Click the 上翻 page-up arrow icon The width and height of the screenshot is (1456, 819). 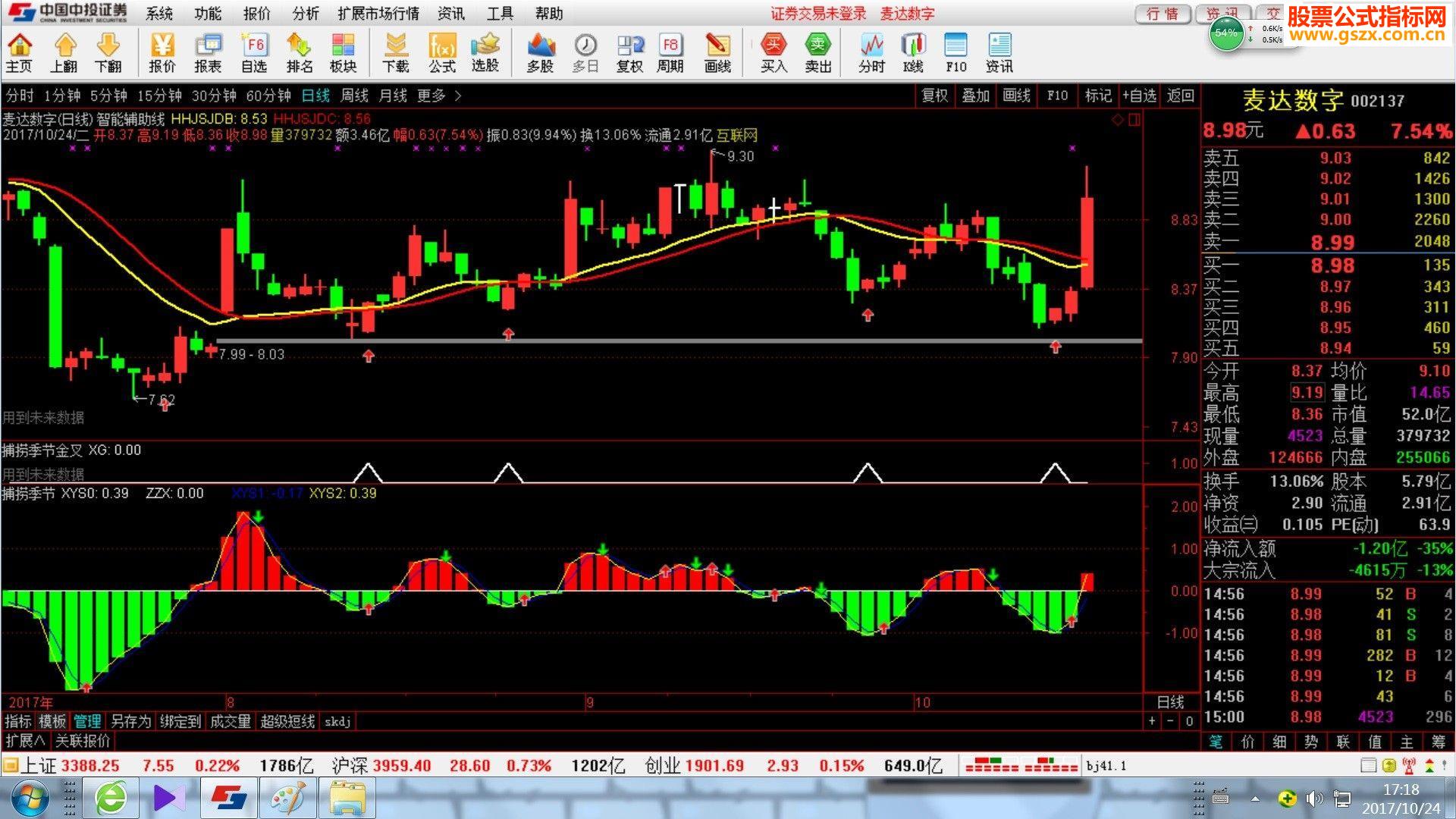tap(64, 53)
